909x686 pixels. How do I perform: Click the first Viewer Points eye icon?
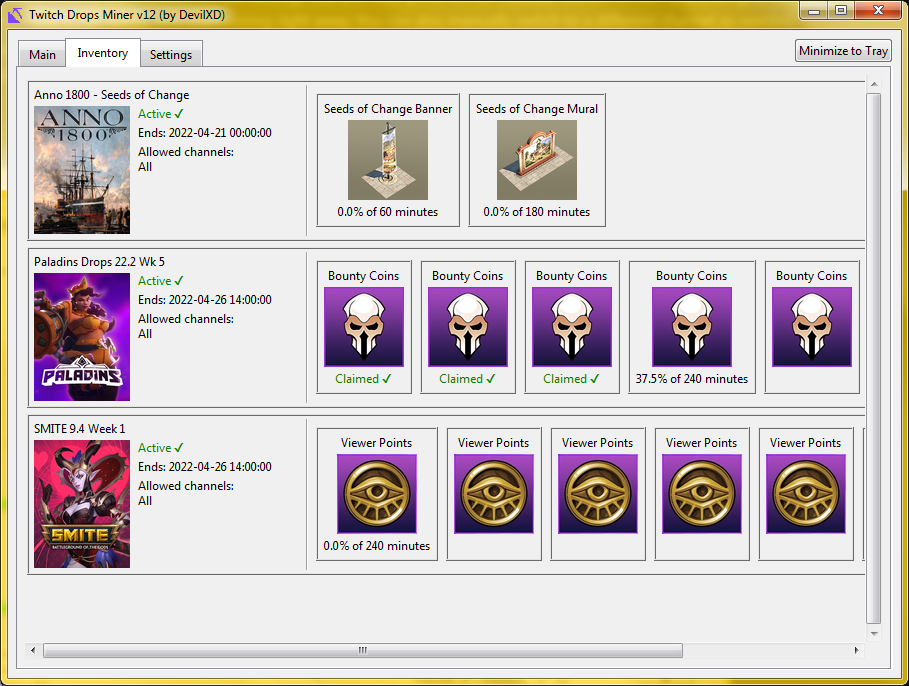point(377,495)
